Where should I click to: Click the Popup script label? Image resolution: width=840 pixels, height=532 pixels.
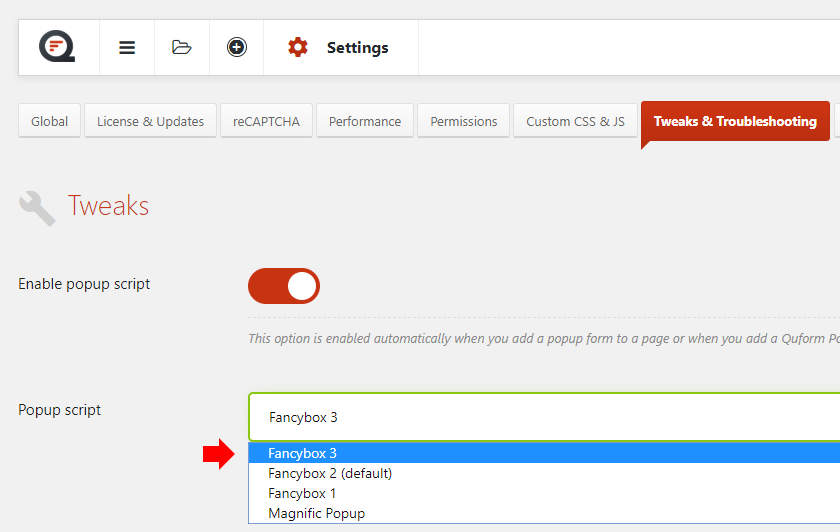click(59, 410)
